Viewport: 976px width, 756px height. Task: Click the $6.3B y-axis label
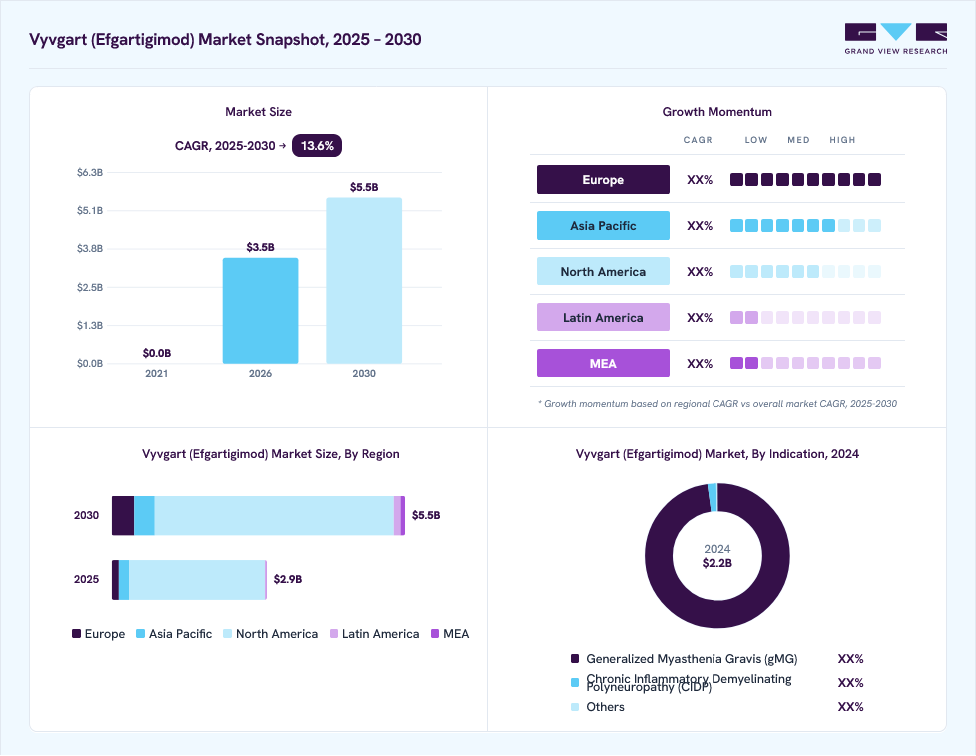click(90, 172)
